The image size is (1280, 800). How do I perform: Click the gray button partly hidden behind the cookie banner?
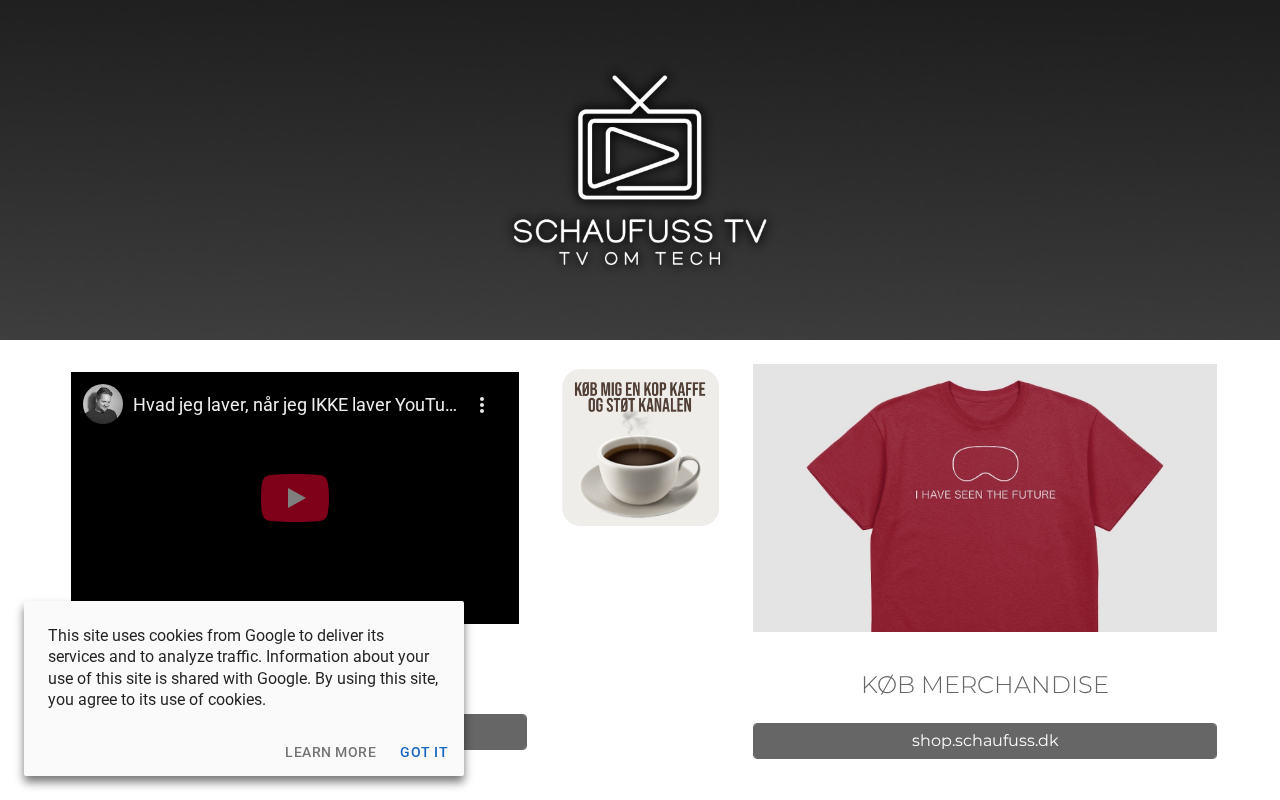(495, 732)
